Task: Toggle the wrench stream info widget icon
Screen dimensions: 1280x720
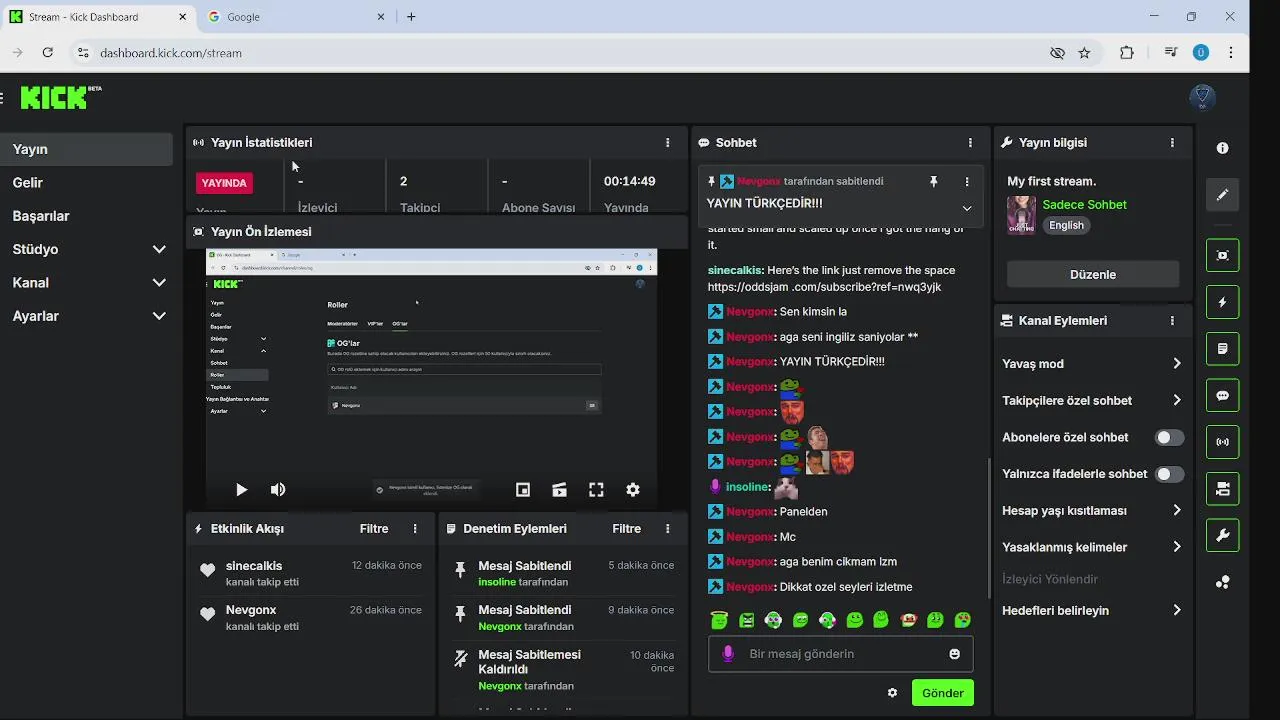Action: 1222,535
